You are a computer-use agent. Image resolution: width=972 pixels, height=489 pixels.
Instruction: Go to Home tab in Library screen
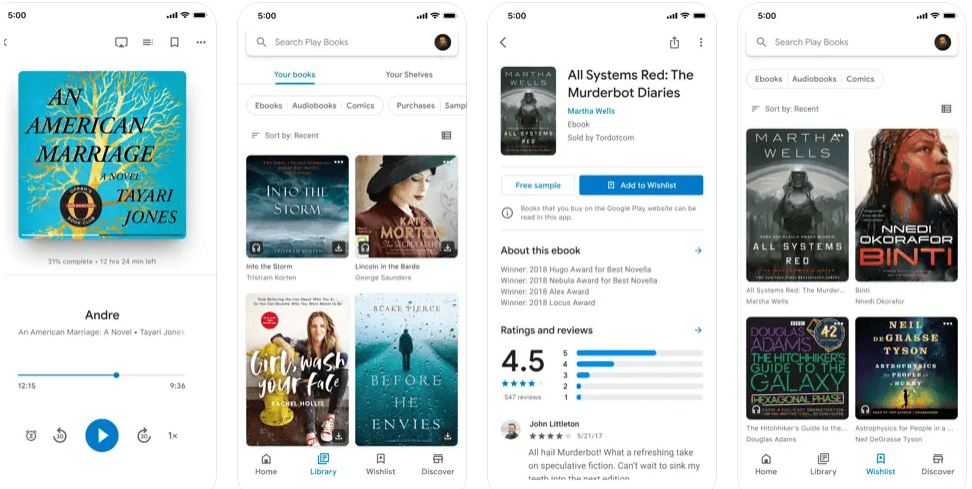pyautogui.click(x=266, y=464)
